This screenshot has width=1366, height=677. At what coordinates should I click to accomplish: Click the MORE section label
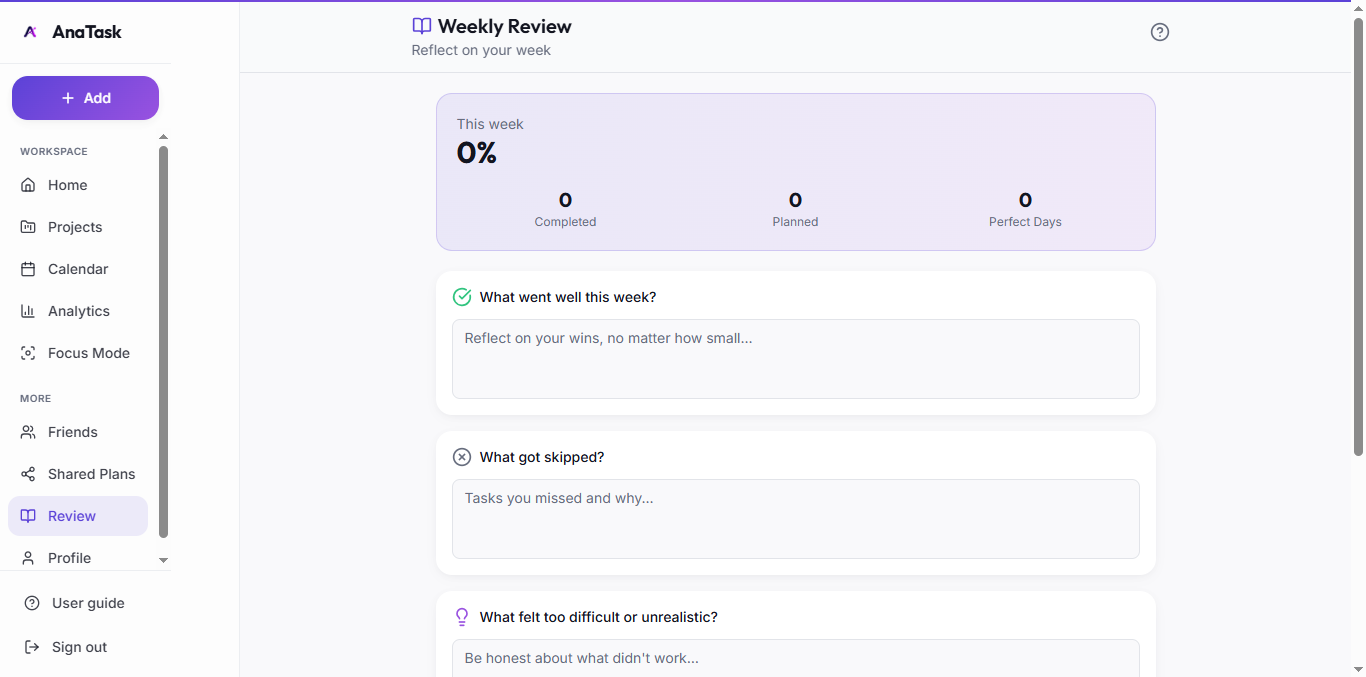tap(36, 399)
